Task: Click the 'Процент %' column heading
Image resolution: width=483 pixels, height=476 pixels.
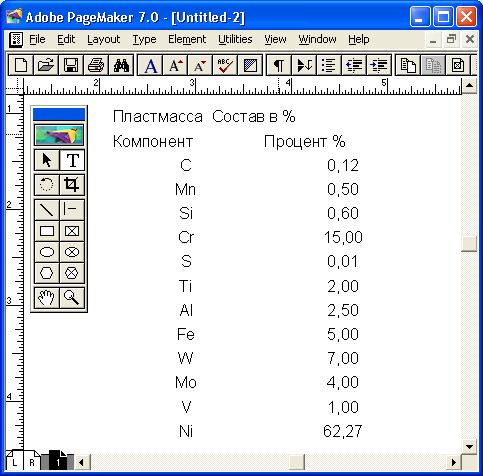Action: [x=305, y=141]
